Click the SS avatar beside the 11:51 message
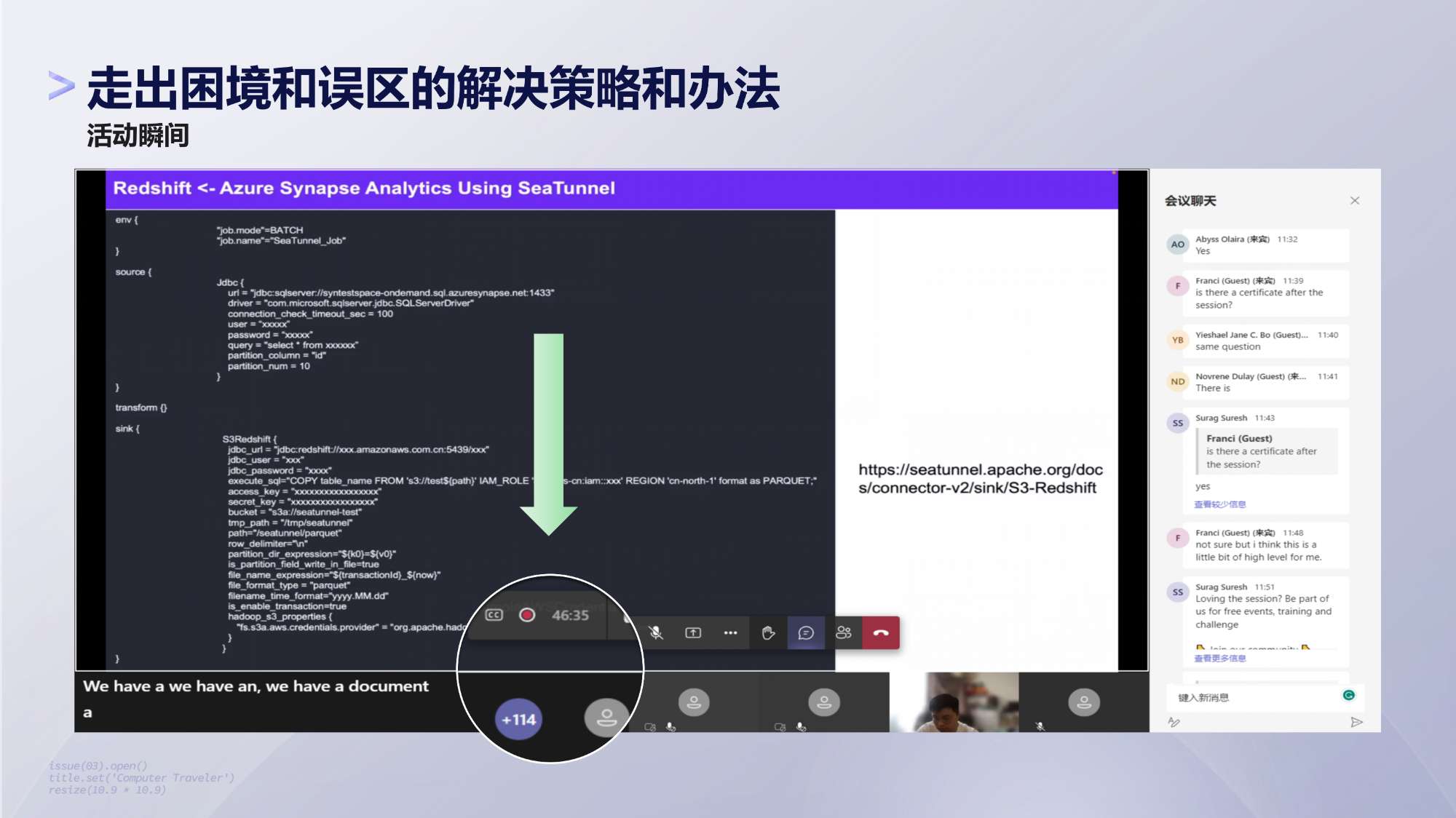Viewport: 1456px width, 818px height. point(1177,592)
